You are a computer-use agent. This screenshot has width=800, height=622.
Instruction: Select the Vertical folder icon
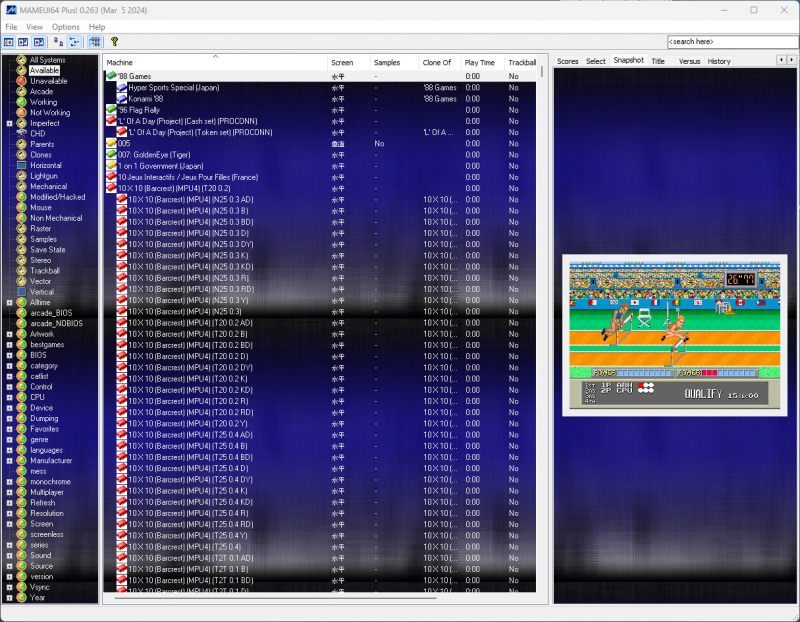tap(21, 292)
